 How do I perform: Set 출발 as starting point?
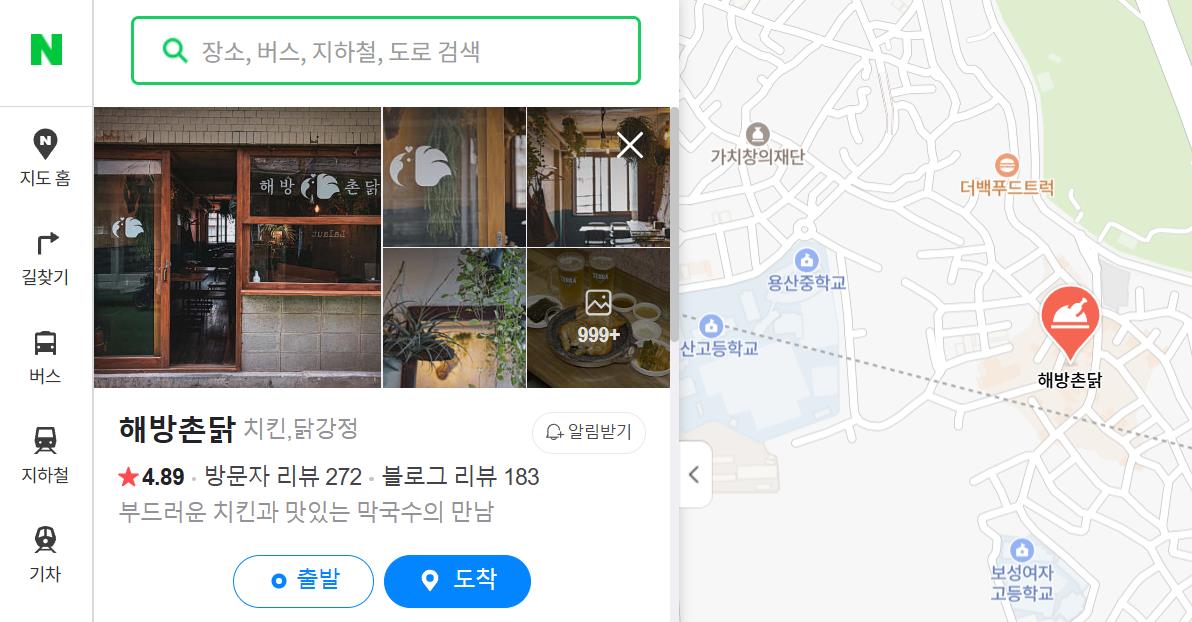[303, 581]
